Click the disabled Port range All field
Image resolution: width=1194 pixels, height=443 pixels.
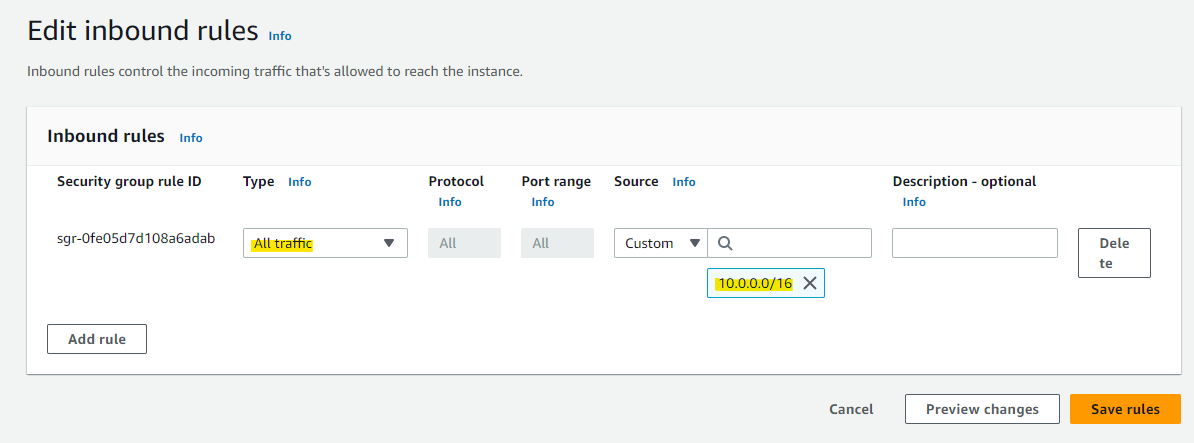point(557,243)
